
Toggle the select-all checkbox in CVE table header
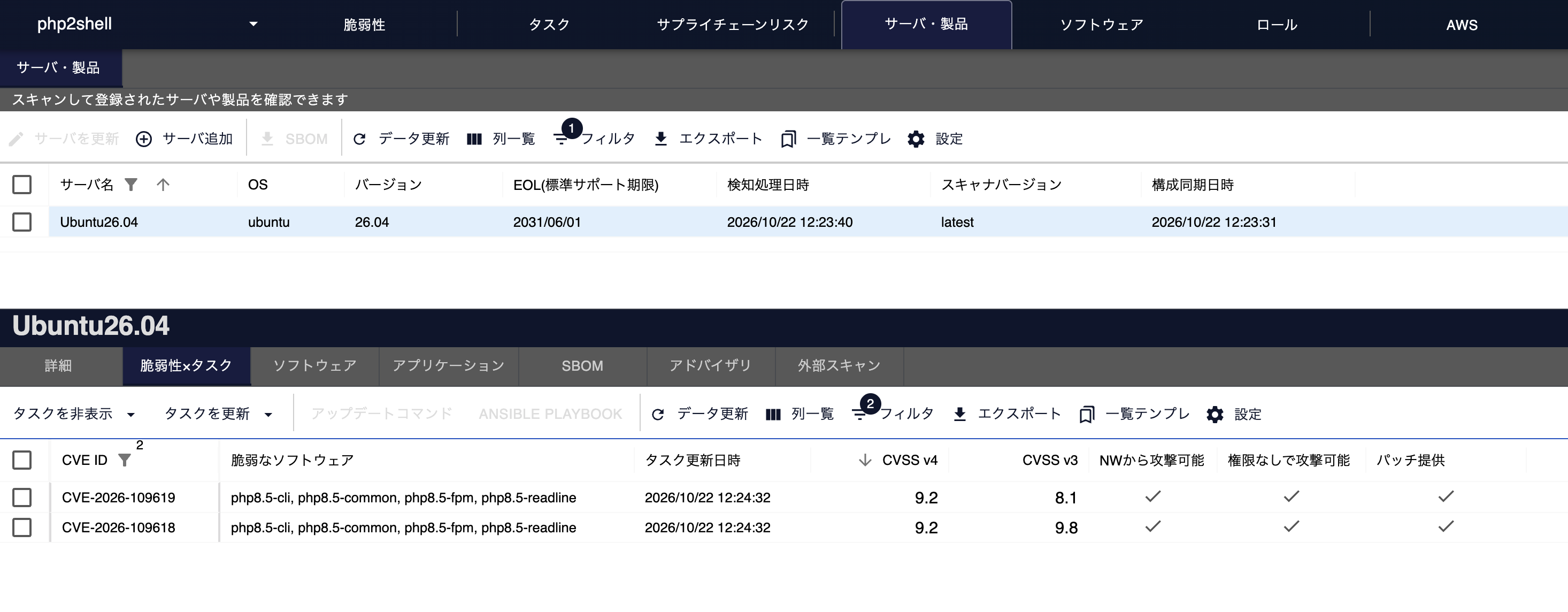(22, 460)
